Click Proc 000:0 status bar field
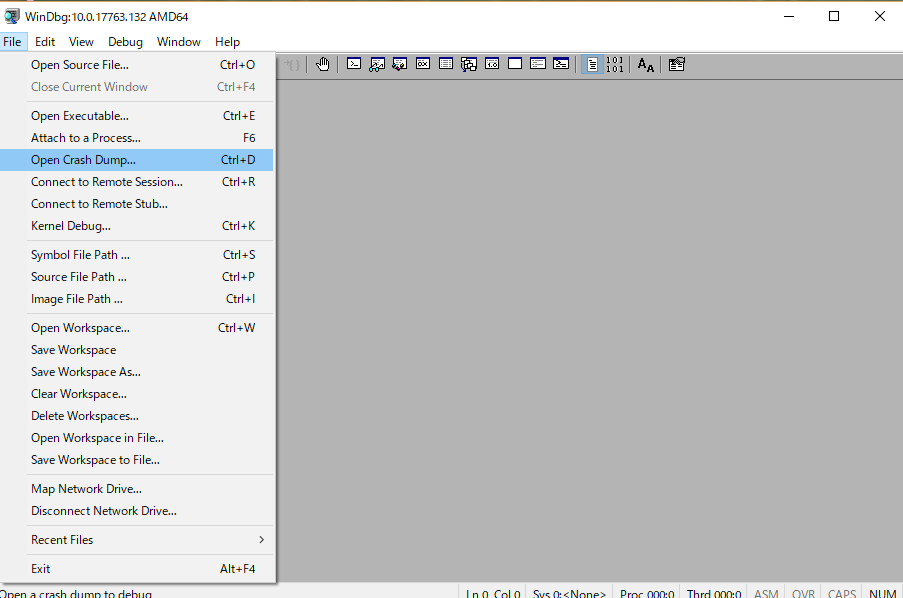The width and height of the screenshot is (903, 598). coord(647,593)
